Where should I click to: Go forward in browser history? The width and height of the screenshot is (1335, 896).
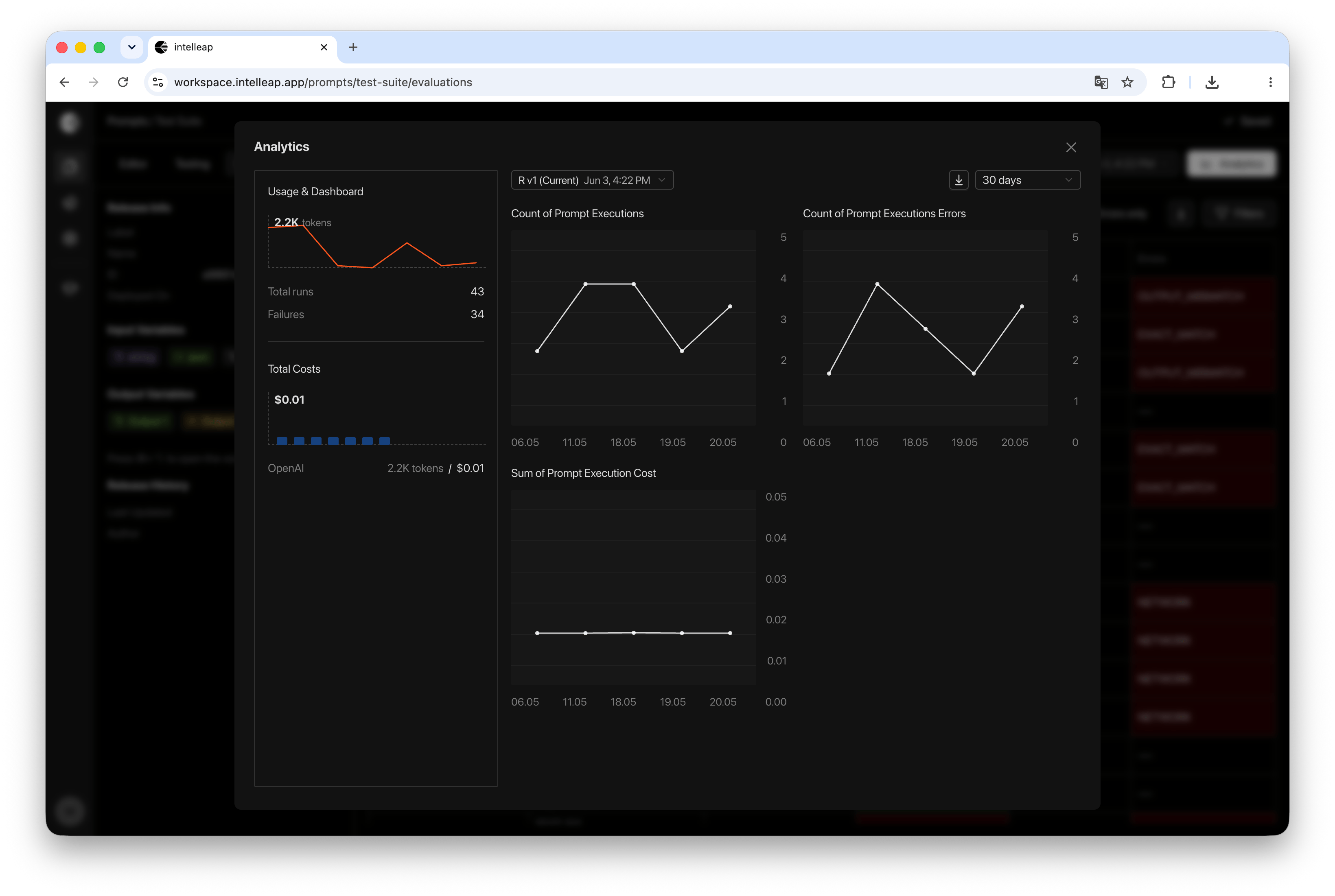pos(94,82)
